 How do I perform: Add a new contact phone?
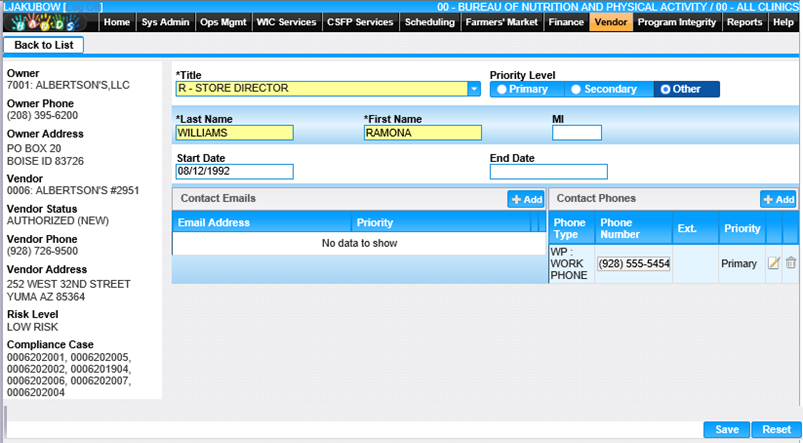[778, 199]
